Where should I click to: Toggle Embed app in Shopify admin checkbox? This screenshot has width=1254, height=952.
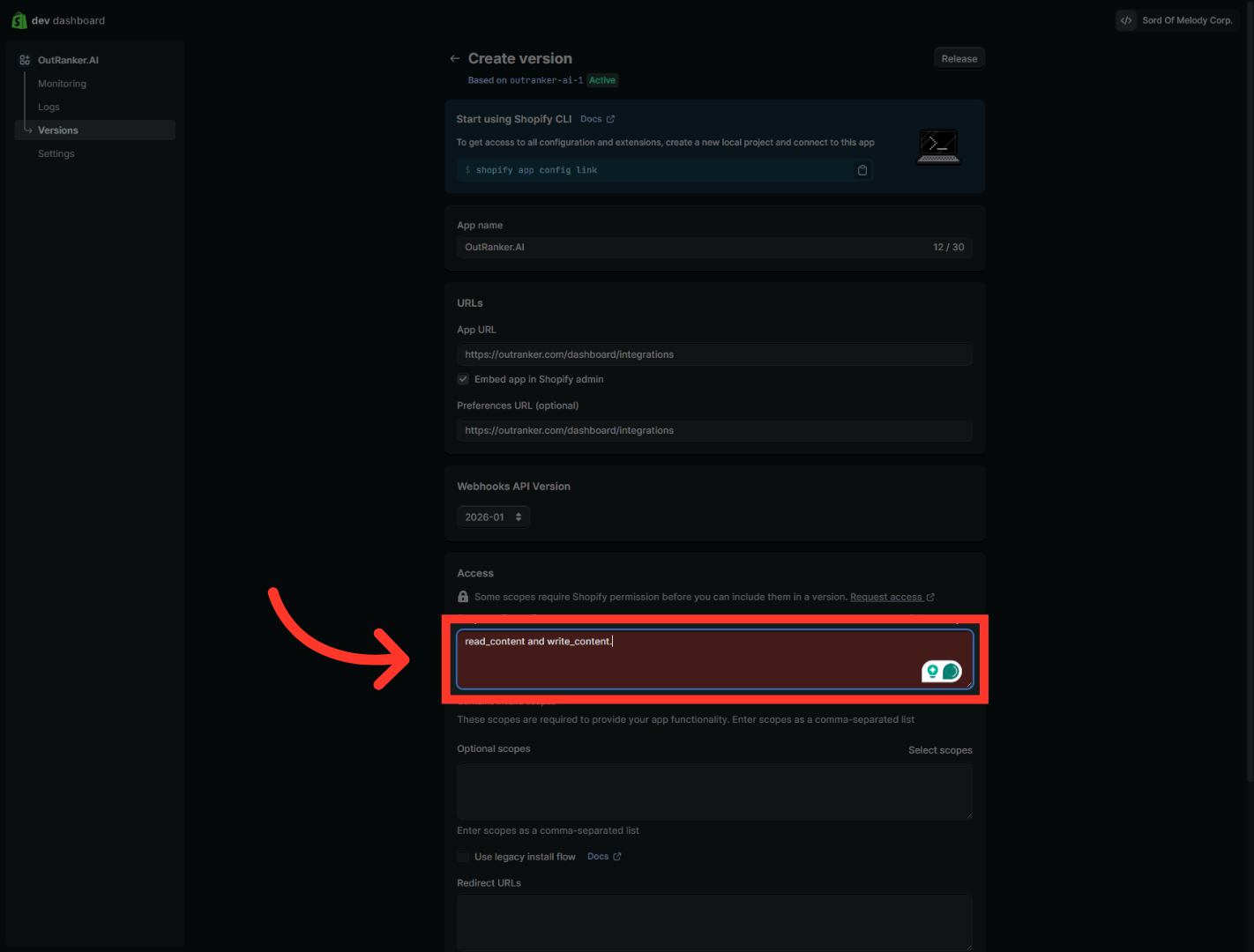pos(463,379)
